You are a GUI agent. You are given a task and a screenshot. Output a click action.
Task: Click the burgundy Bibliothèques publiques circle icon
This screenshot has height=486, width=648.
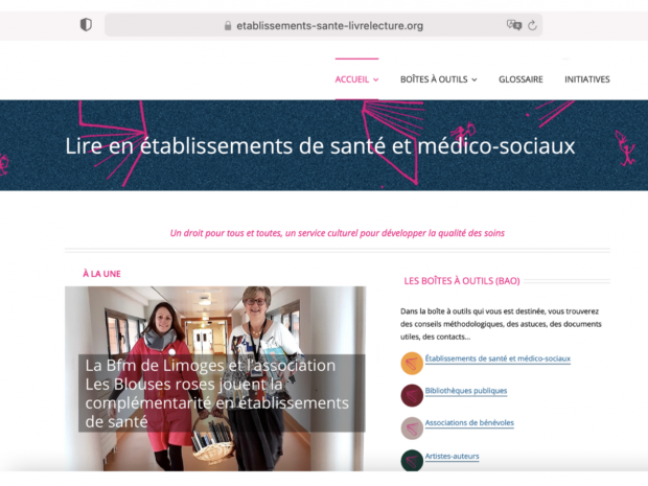click(x=412, y=395)
